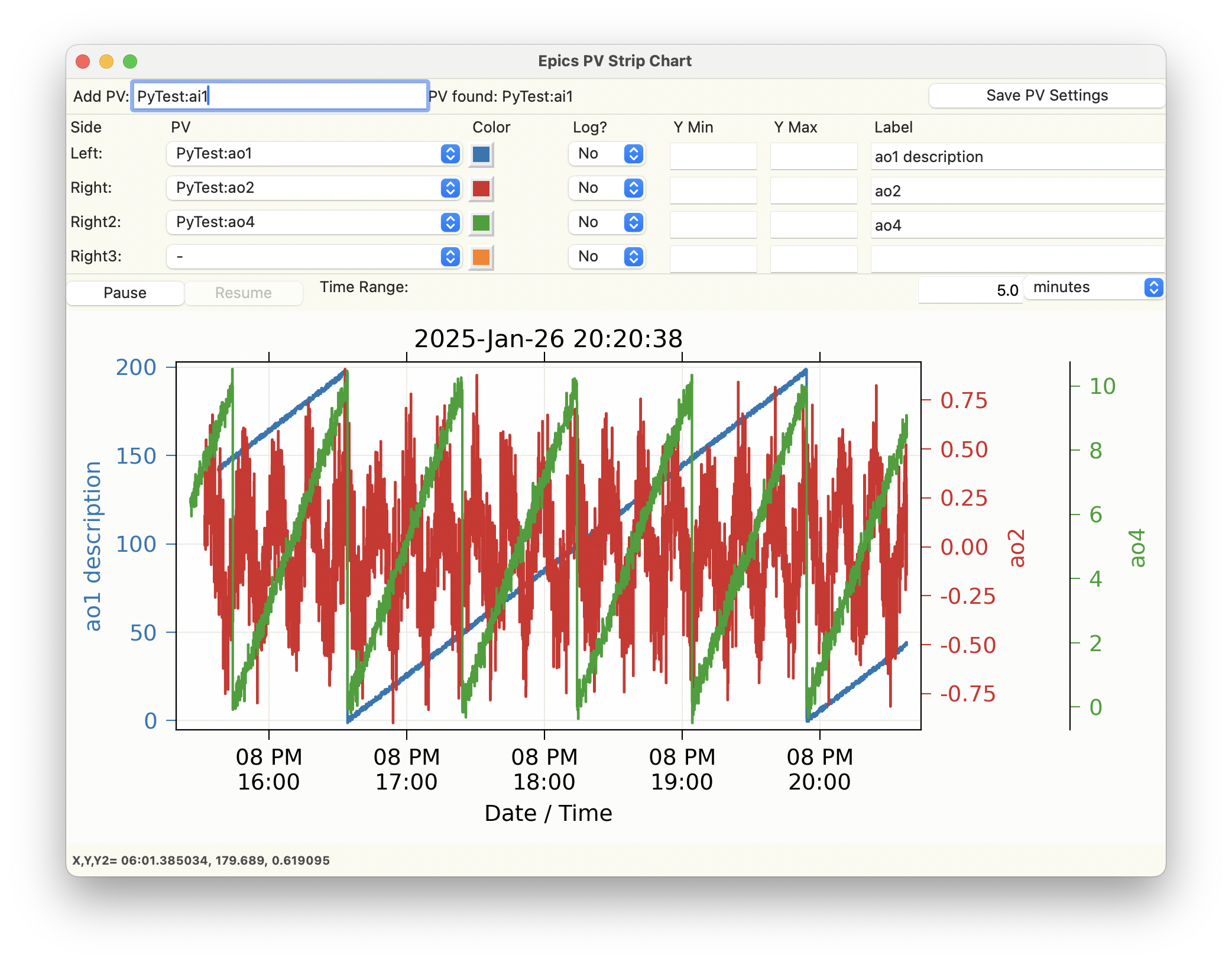Click the Add PV text field
The height and width of the screenshot is (964, 1232).
click(280, 96)
